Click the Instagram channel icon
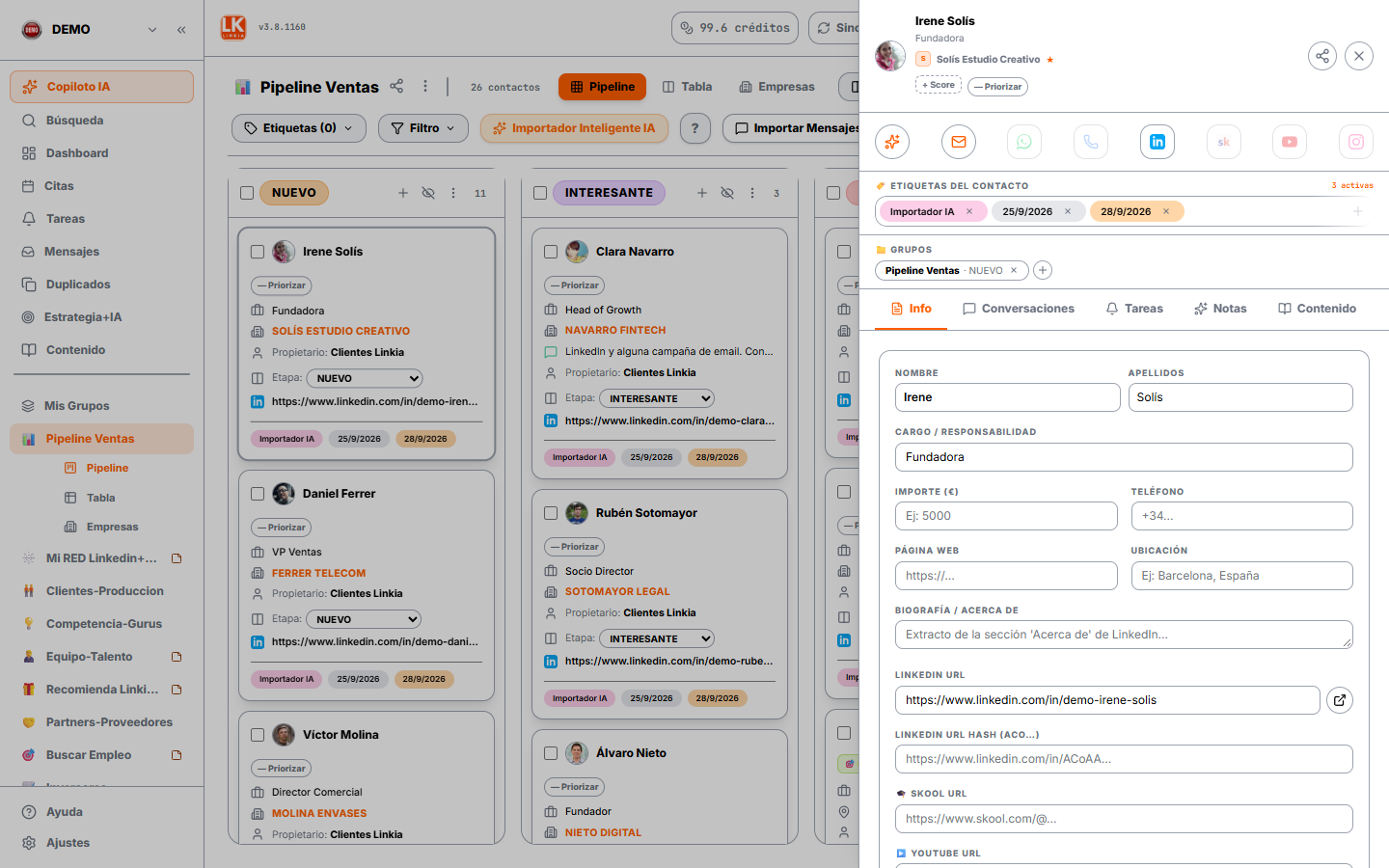 (1356, 142)
